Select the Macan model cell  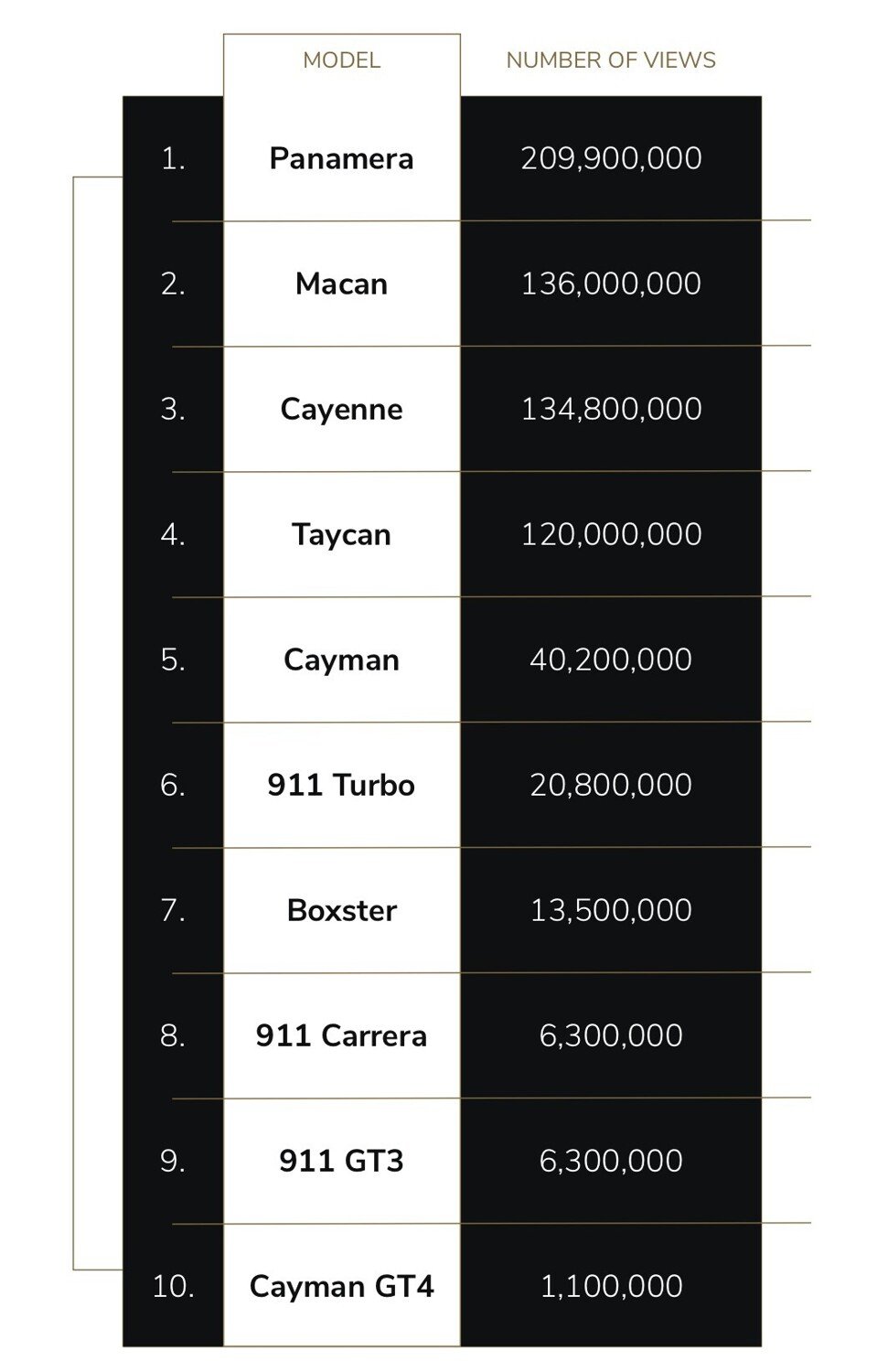tap(341, 284)
